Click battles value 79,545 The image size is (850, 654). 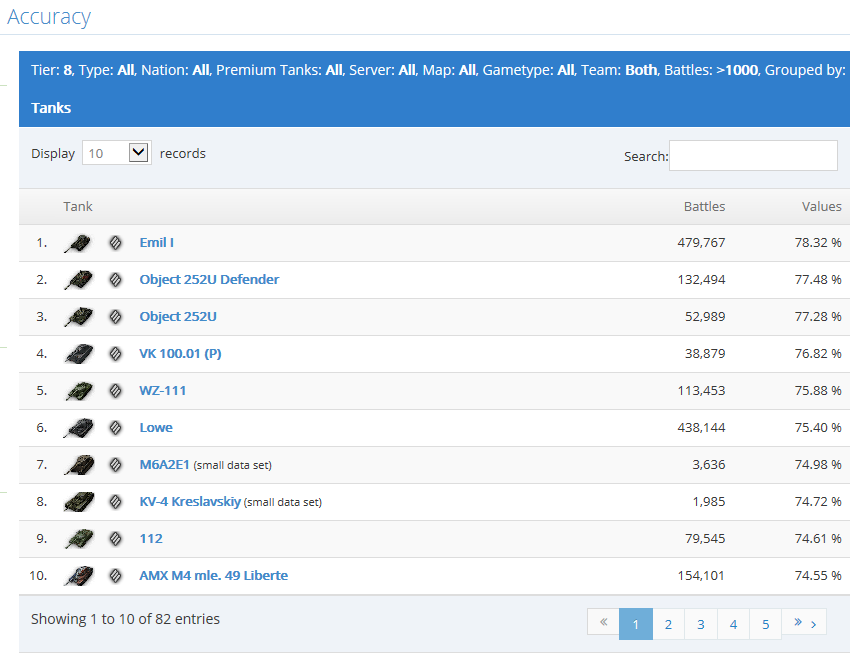click(x=705, y=538)
